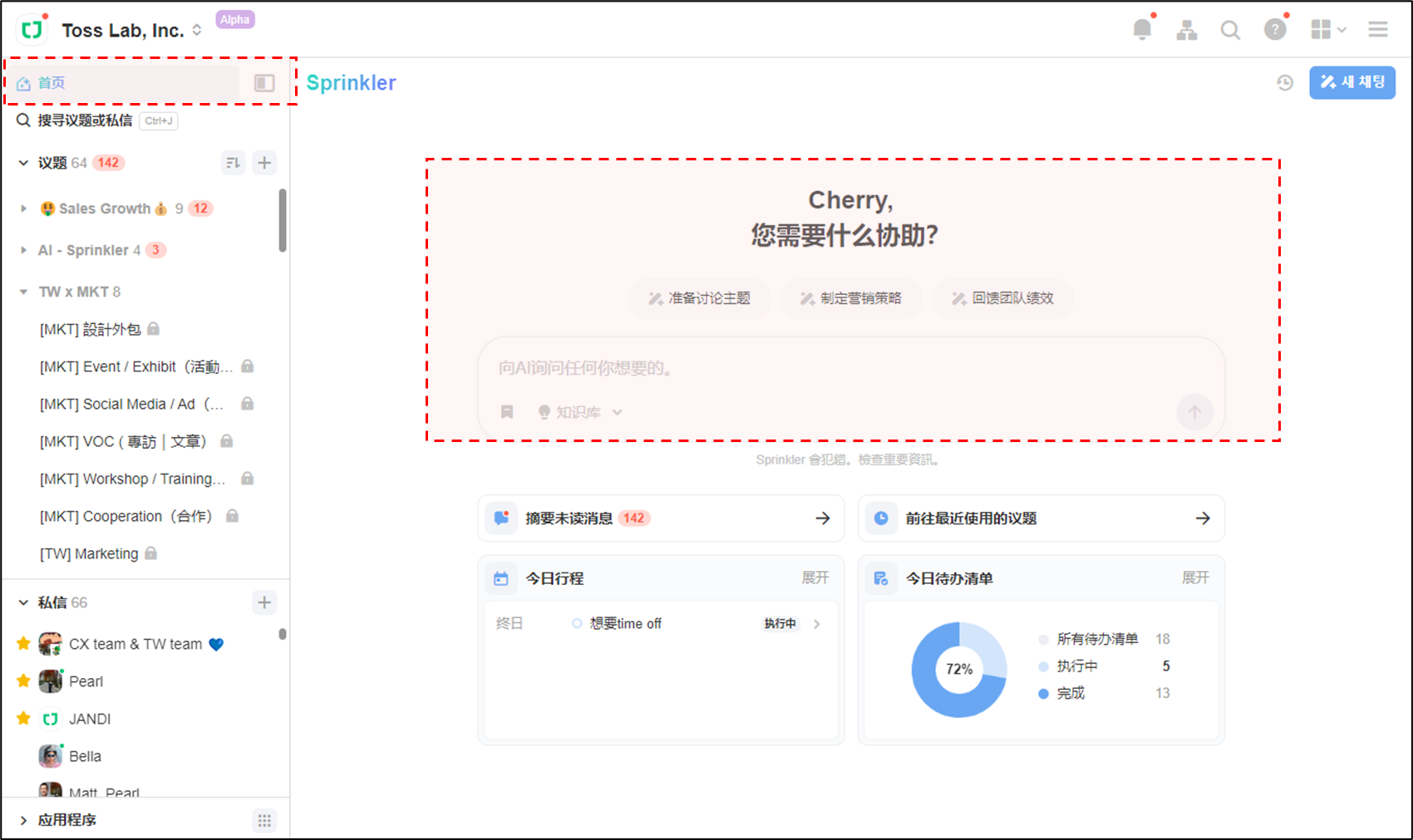The image size is (1413, 840).
Task: Start a new direct message with plus
Action: pyautogui.click(x=264, y=602)
